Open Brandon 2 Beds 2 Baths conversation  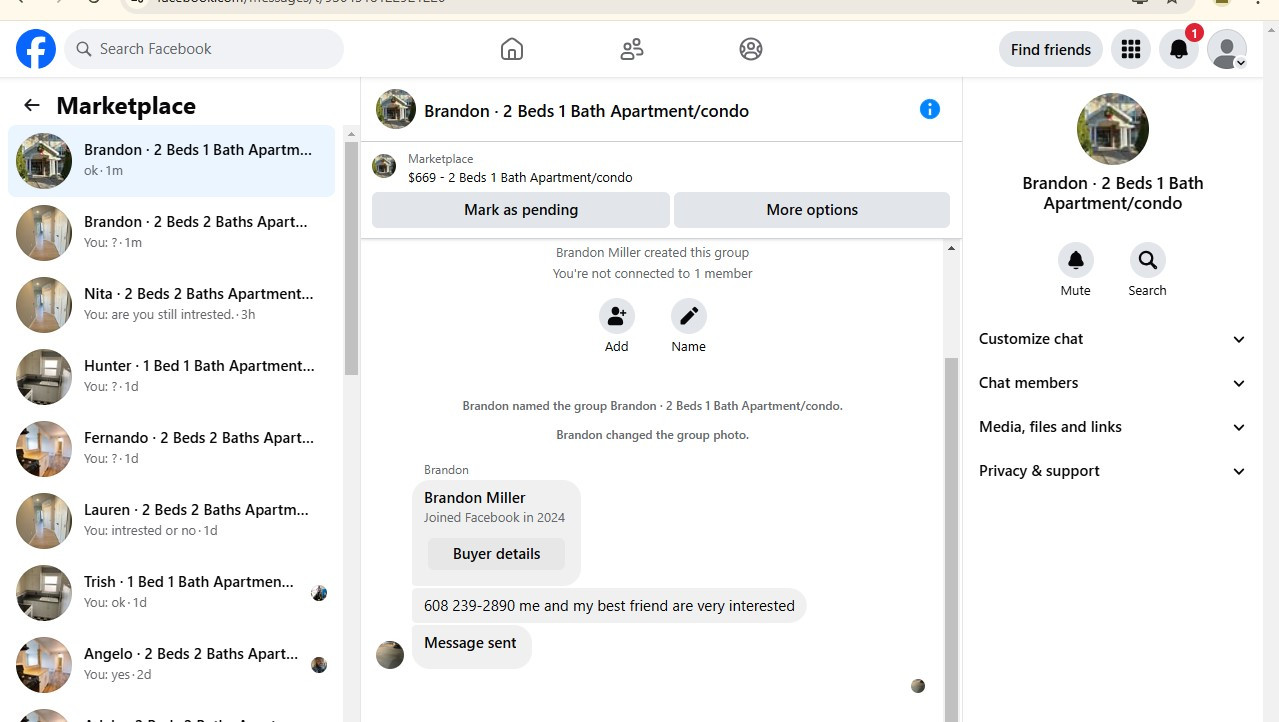point(172,233)
